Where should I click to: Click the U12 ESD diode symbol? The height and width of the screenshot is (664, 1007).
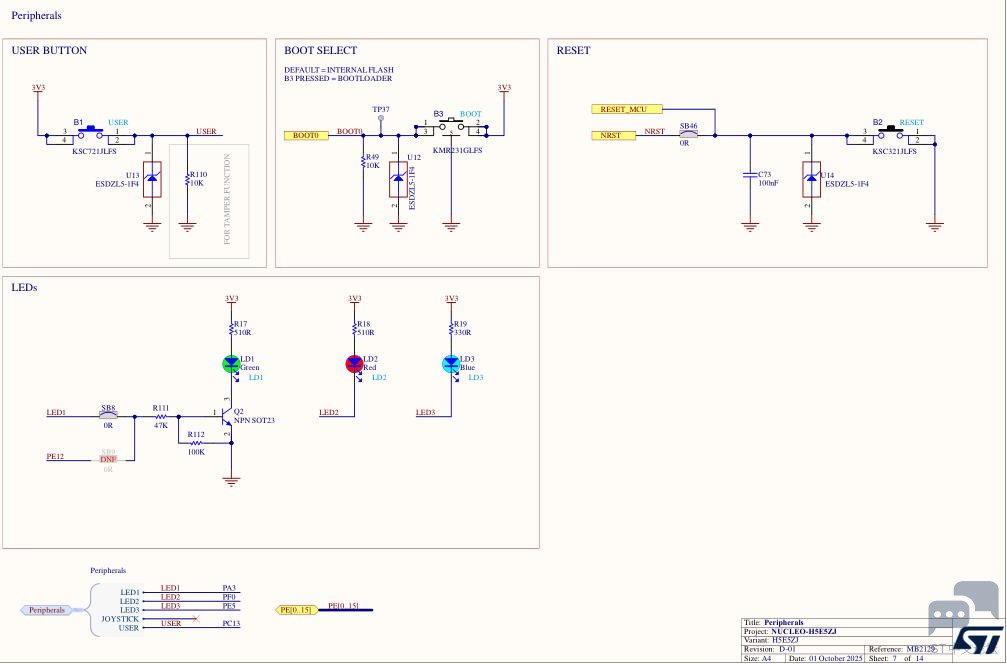pos(398,179)
